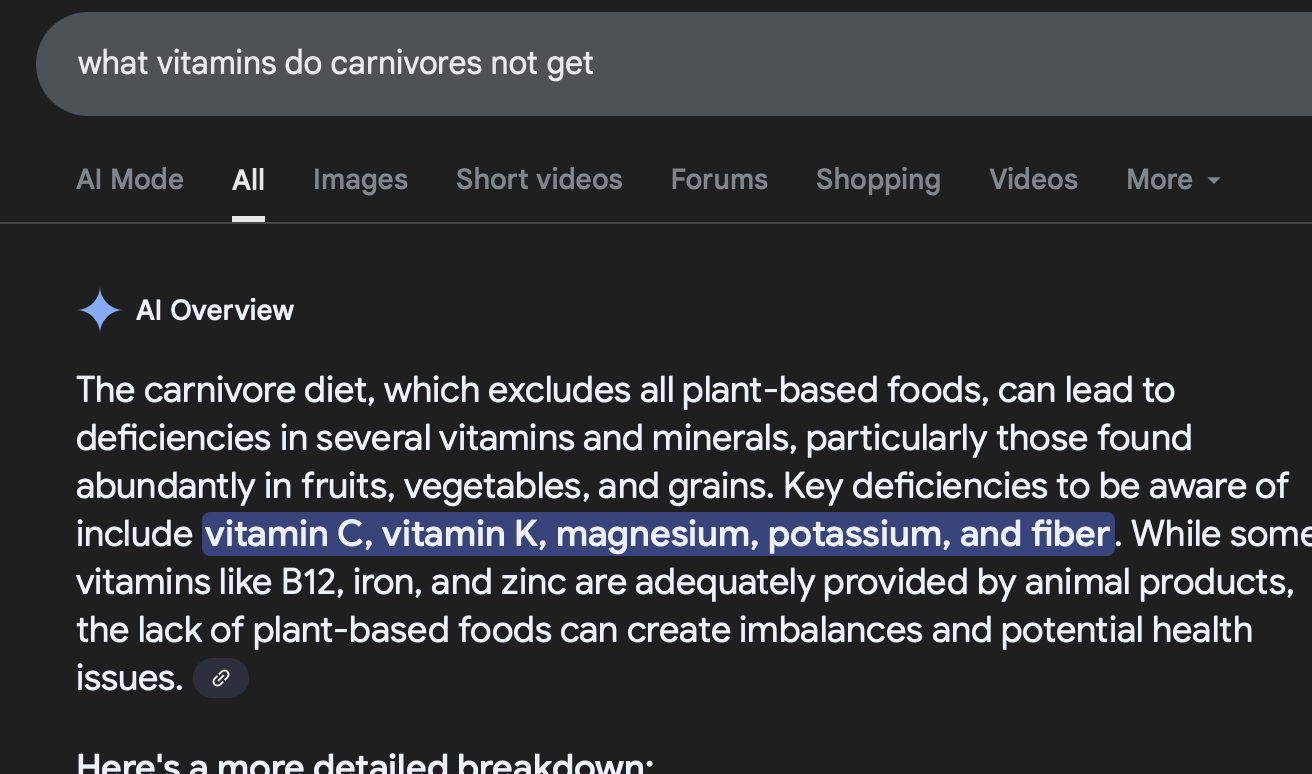This screenshot has height=774, width=1312.
Task: Switch to the AI Mode tab
Action: [130, 180]
